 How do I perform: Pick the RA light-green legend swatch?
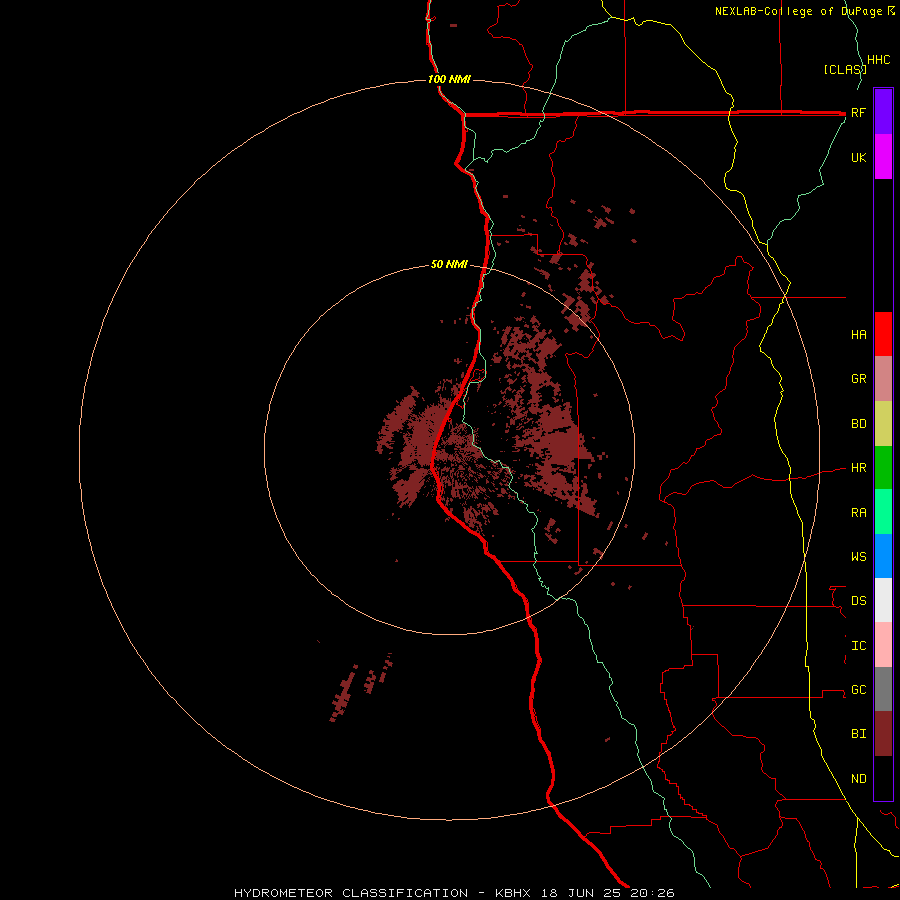[883, 512]
